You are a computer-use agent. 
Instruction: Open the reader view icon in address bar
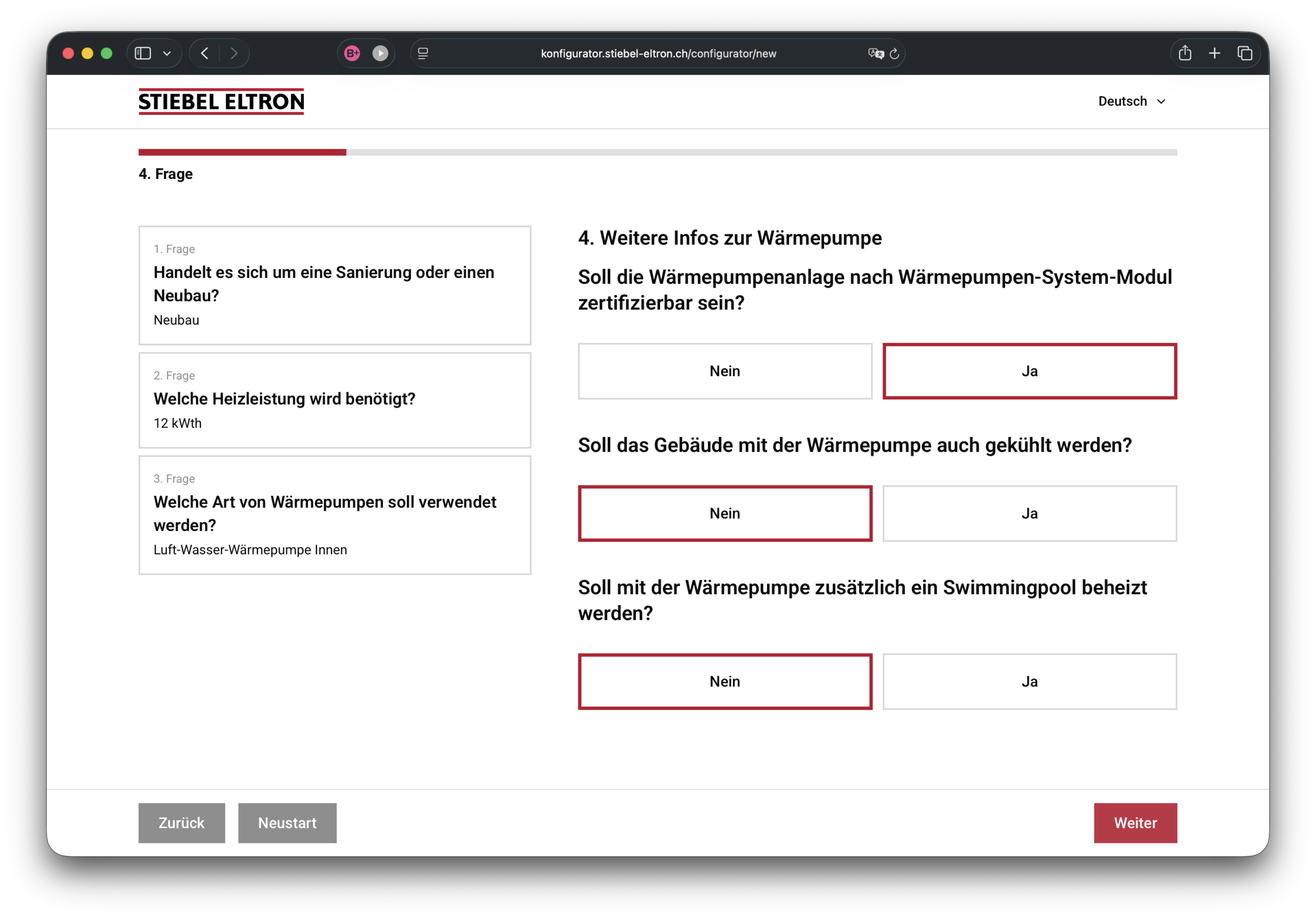point(423,53)
